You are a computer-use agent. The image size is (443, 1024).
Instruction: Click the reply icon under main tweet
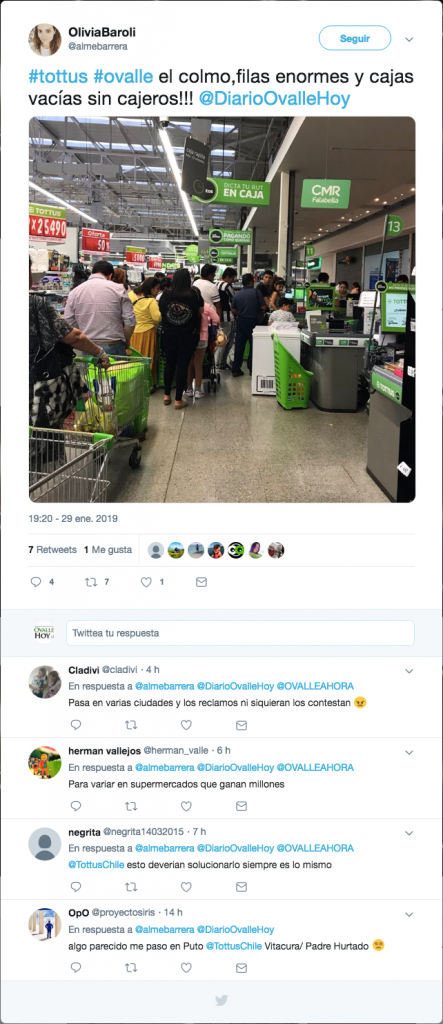(36, 582)
